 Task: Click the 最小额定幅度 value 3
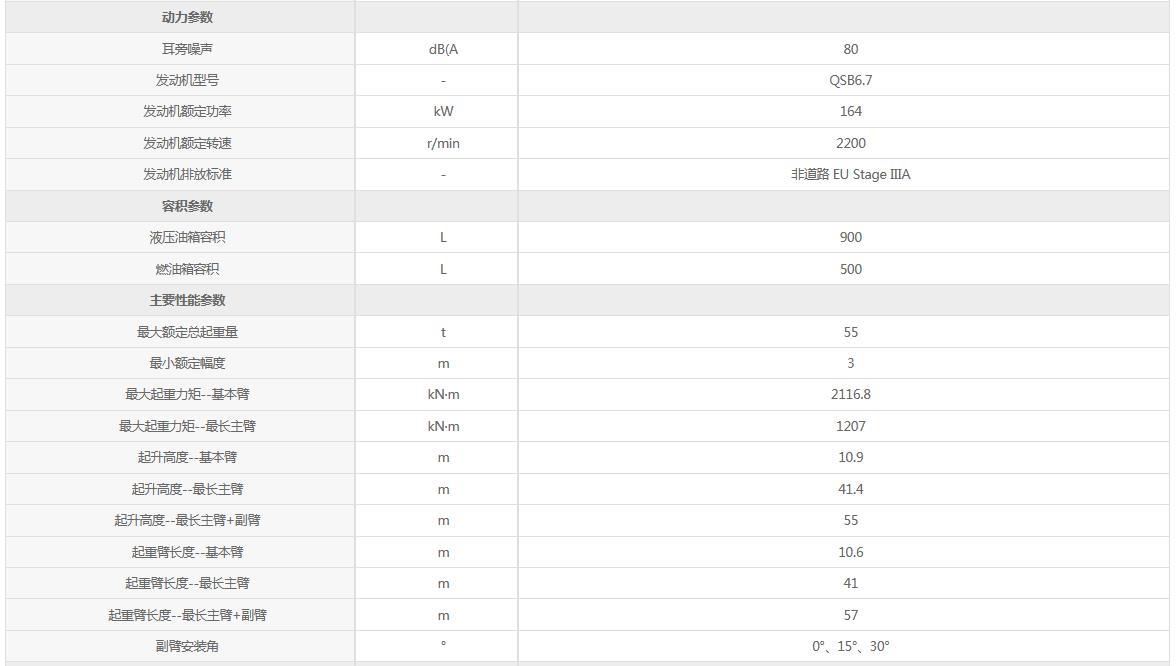point(850,363)
